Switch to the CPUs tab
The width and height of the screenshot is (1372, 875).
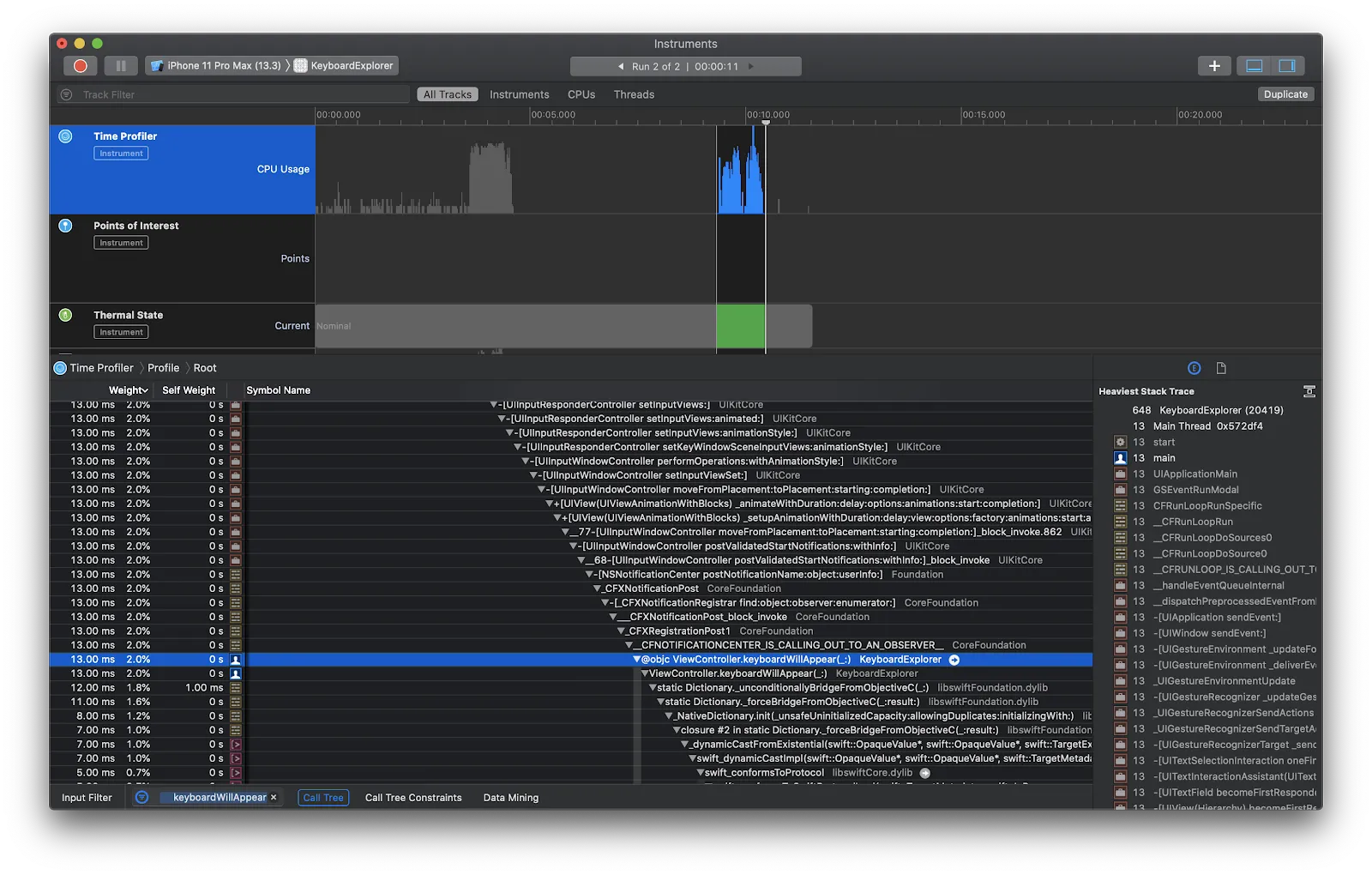click(581, 94)
